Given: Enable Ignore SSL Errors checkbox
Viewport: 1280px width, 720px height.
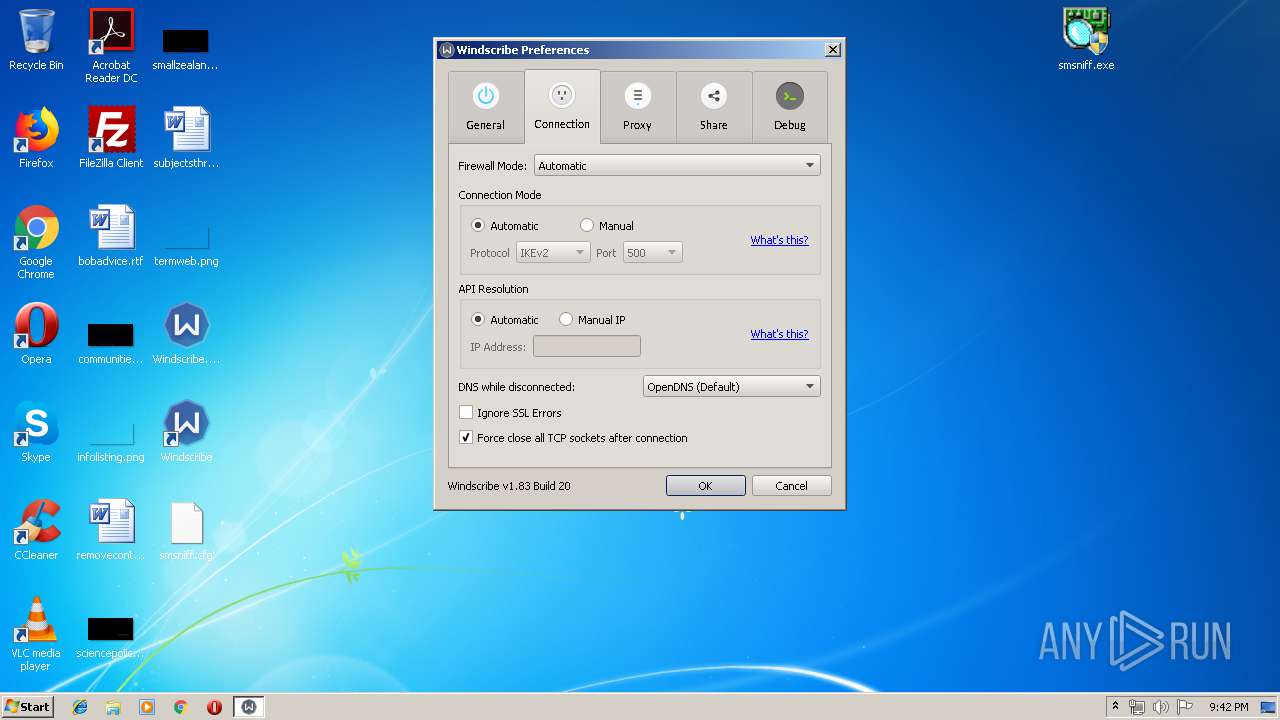Looking at the screenshot, I should (510, 412).
